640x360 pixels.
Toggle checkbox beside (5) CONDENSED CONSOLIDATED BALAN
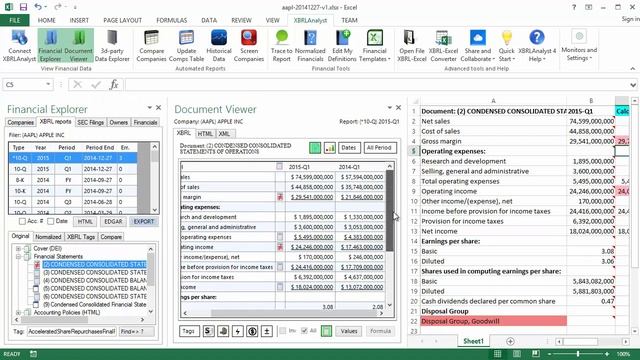36,289
